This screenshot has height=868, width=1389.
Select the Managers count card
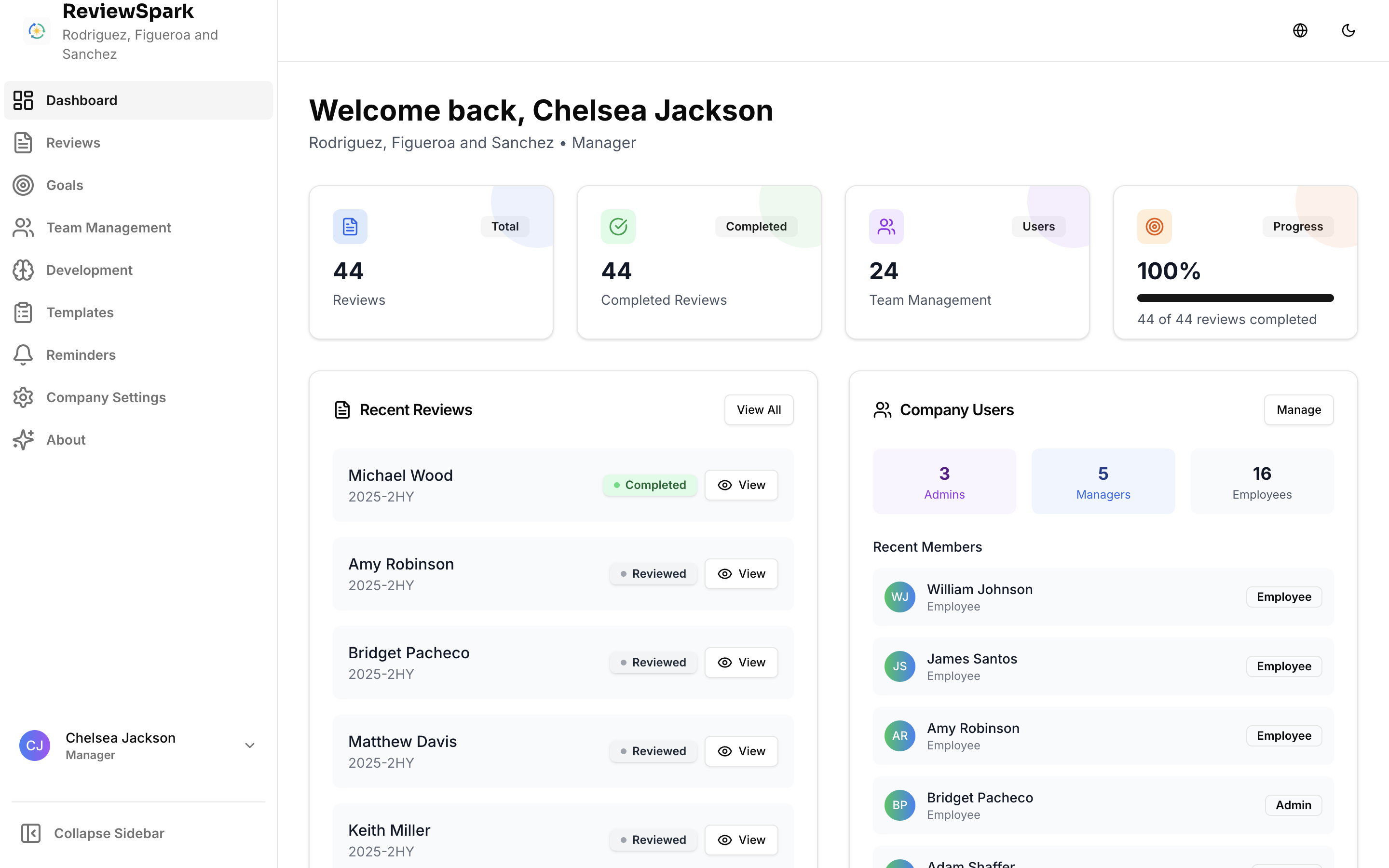[1102, 481]
